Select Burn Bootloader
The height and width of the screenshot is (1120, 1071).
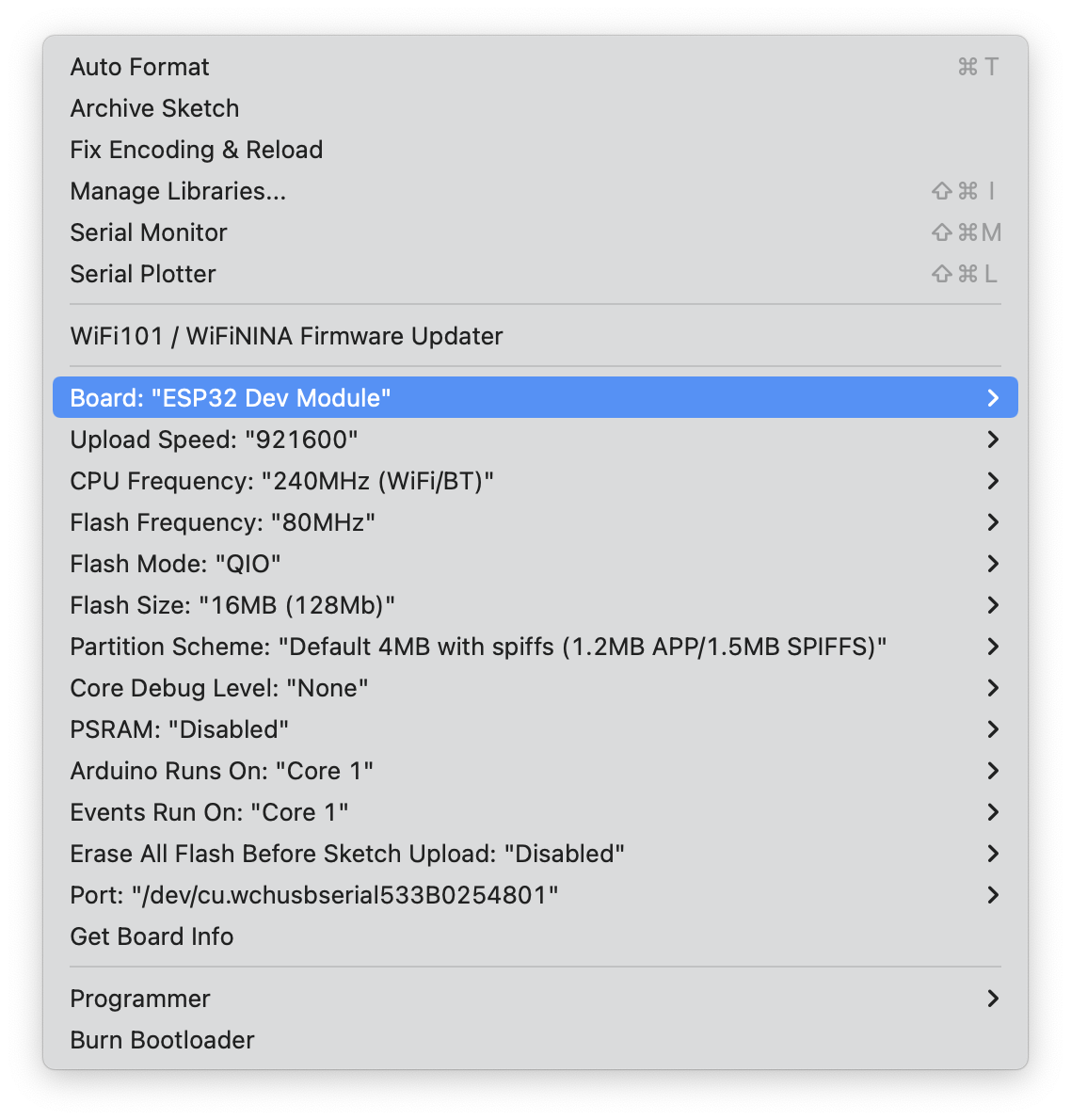coord(163,1040)
